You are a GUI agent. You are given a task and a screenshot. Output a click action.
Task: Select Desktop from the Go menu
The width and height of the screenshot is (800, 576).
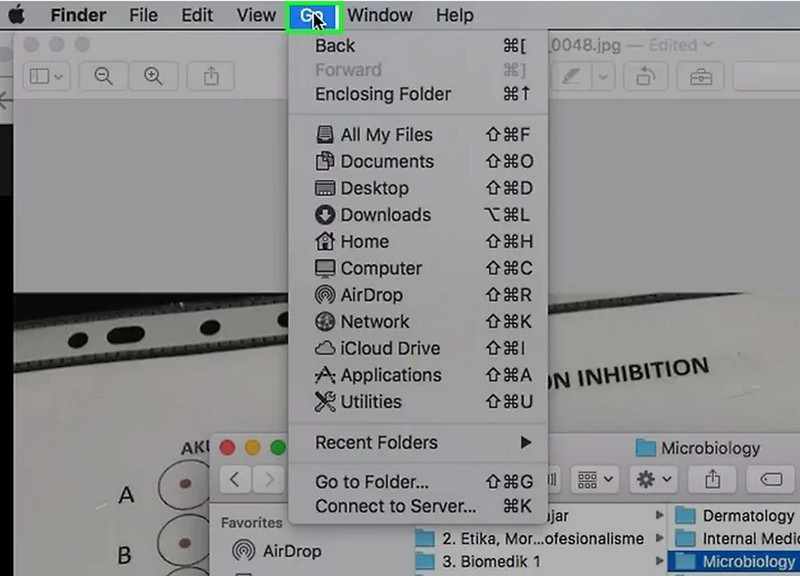click(x=418, y=188)
